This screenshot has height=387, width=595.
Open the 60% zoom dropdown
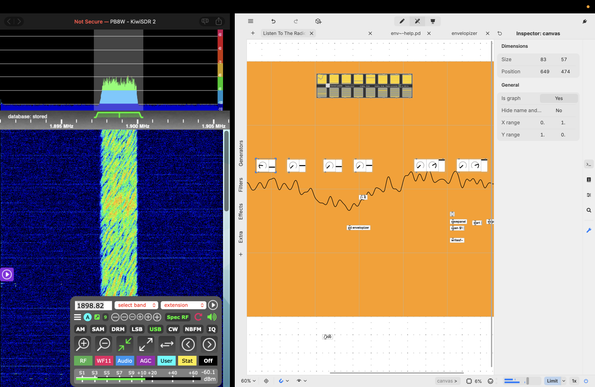[248, 381]
